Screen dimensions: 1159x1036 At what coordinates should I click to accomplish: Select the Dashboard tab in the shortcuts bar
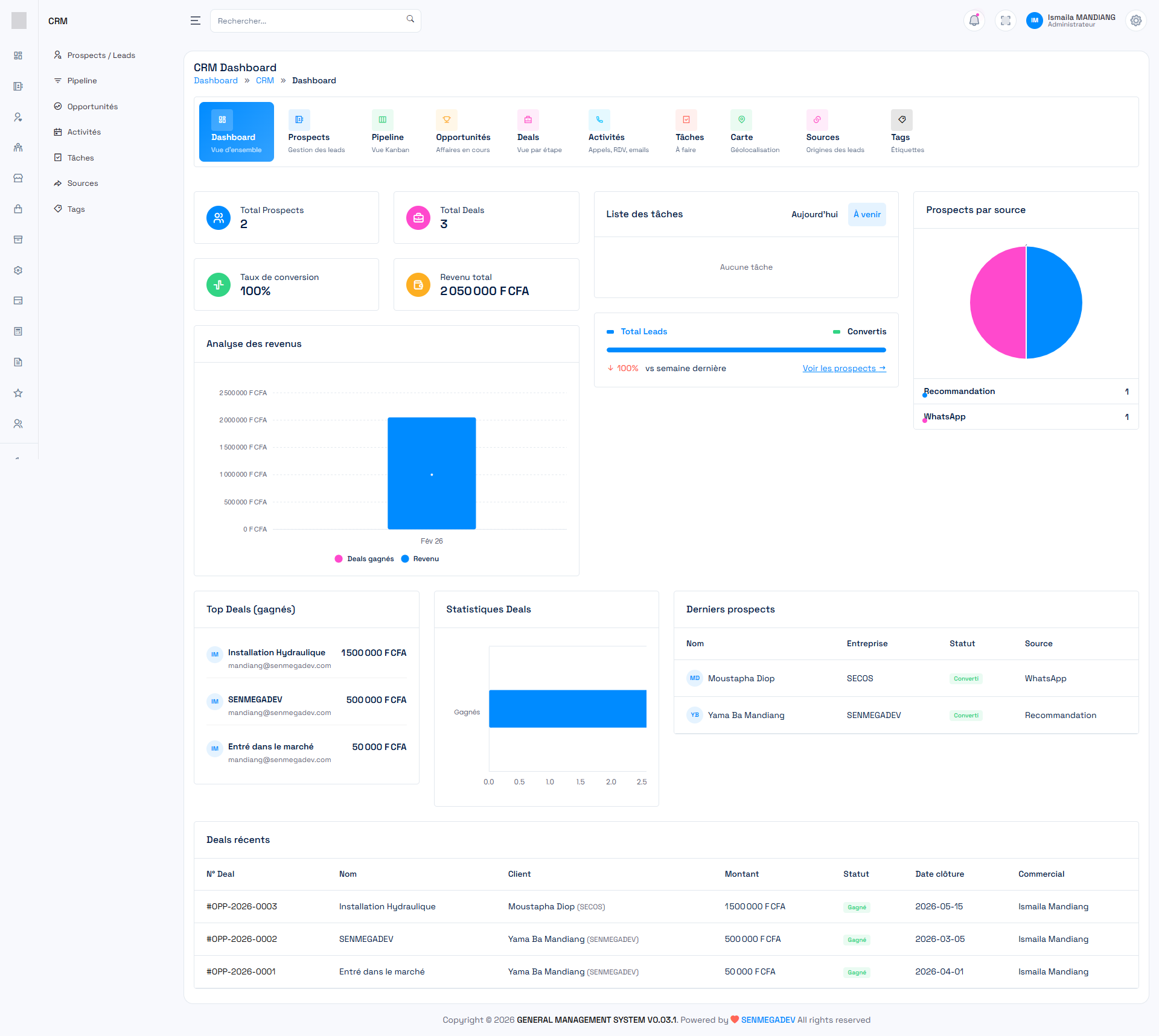(x=236, y=132)
